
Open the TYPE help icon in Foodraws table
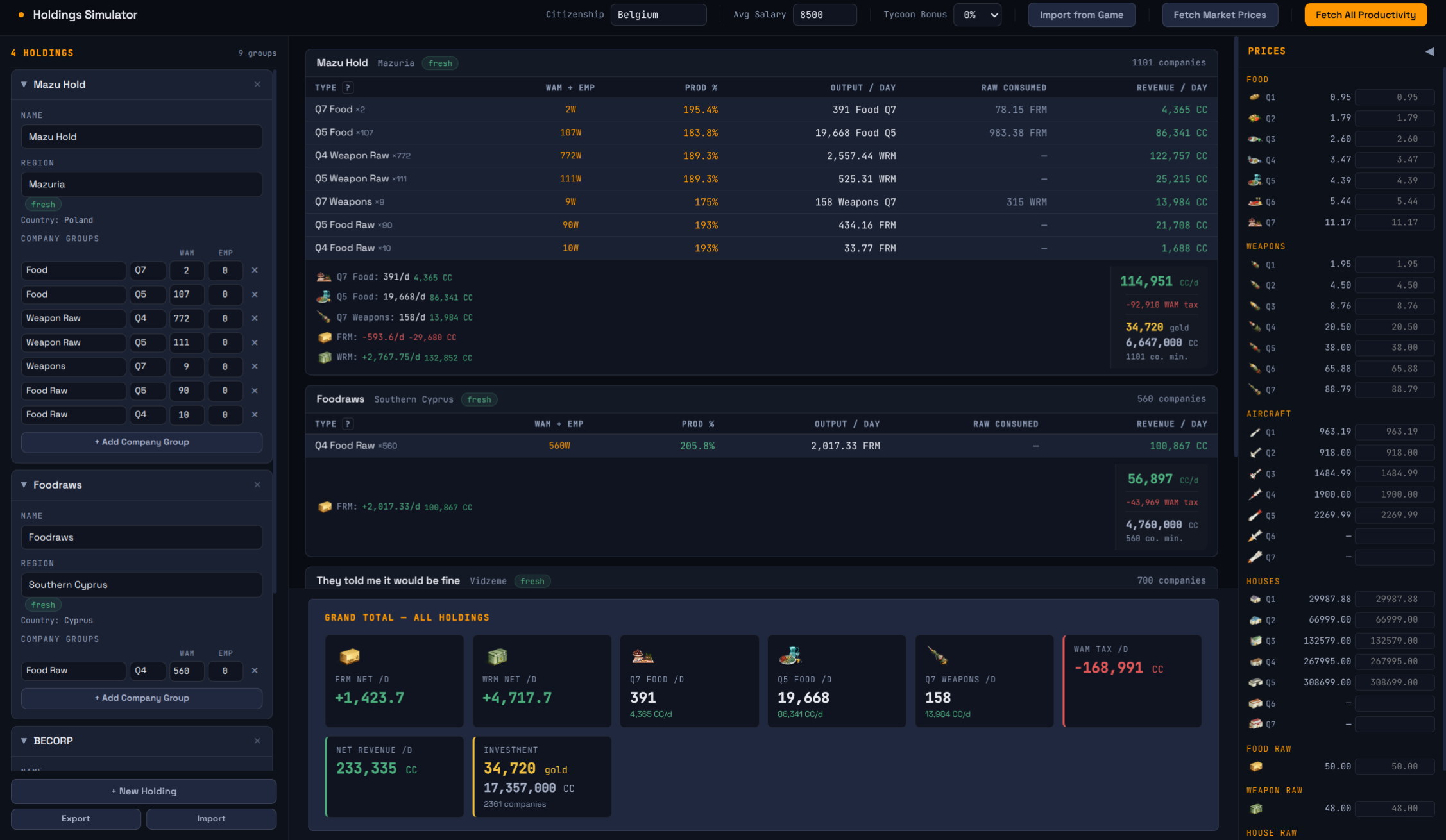(348, 424)
